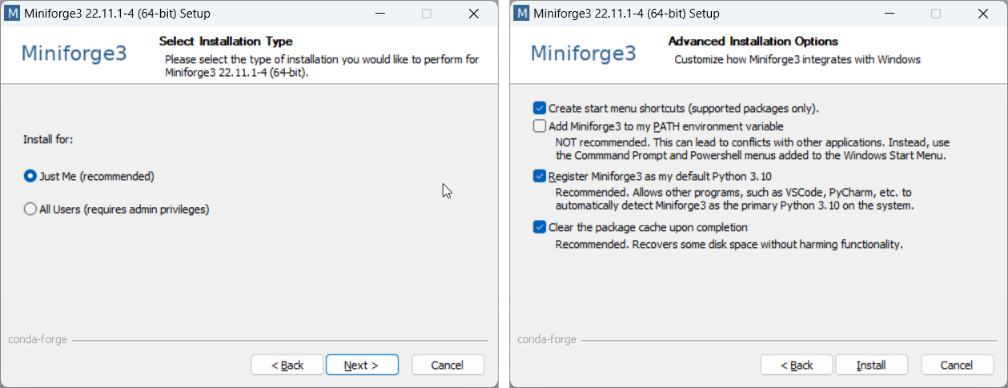Click the Miniforge3 icon in left window title bar

pos(12,13)
